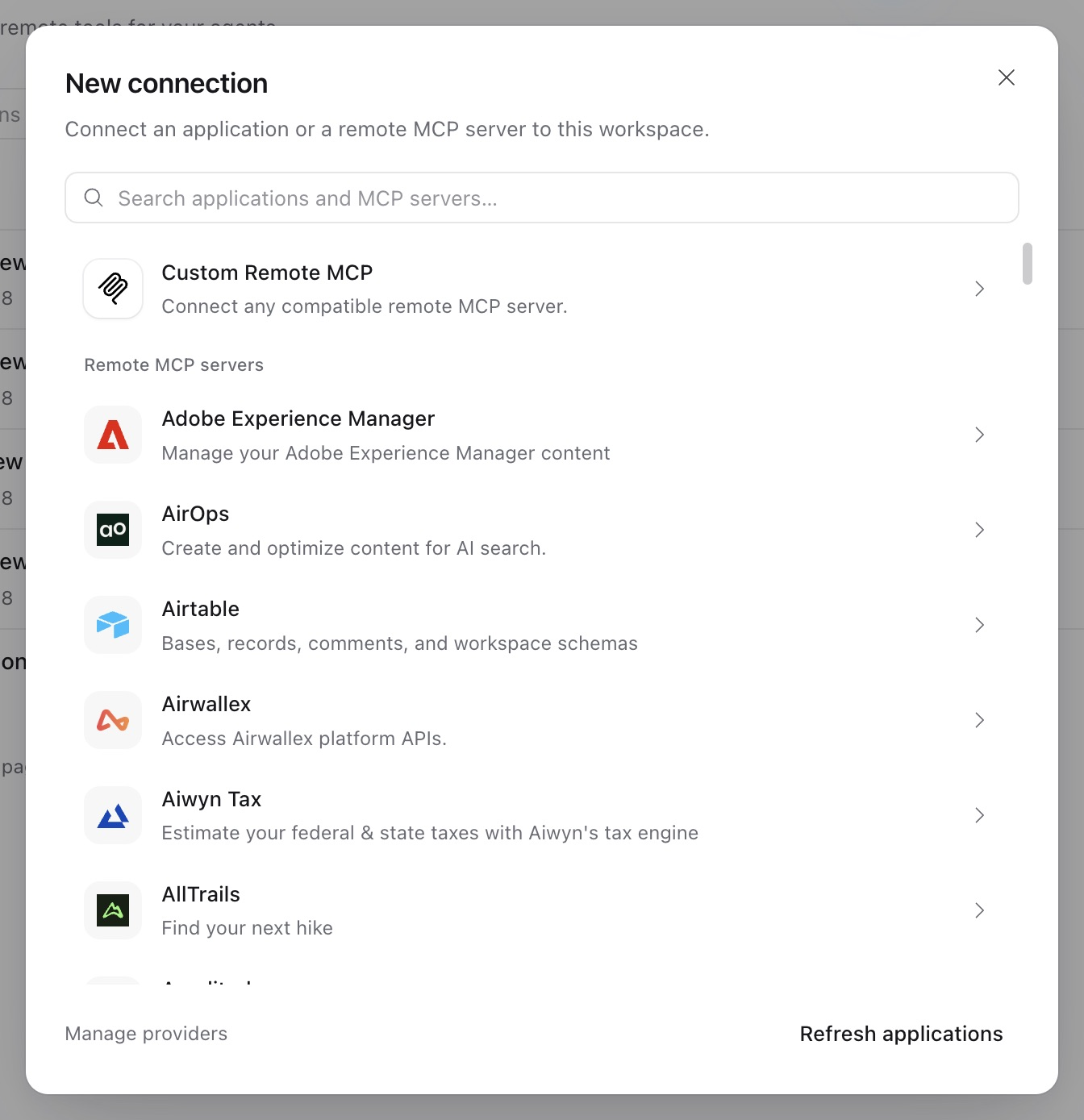Select the "AirOps" title
Screen dimensions: 1084x1120
195,514
